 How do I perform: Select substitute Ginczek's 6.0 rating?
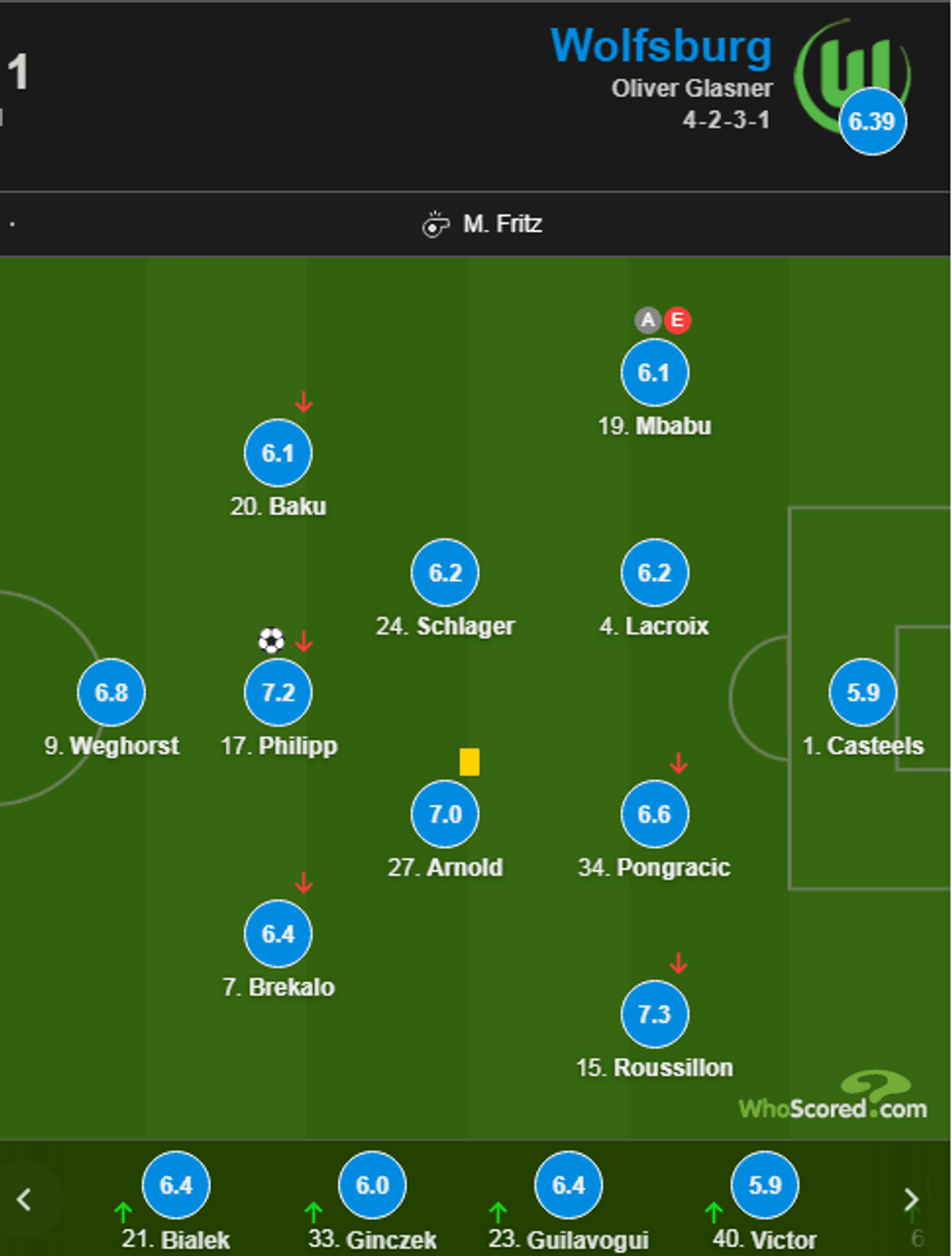click(372, 1185)
